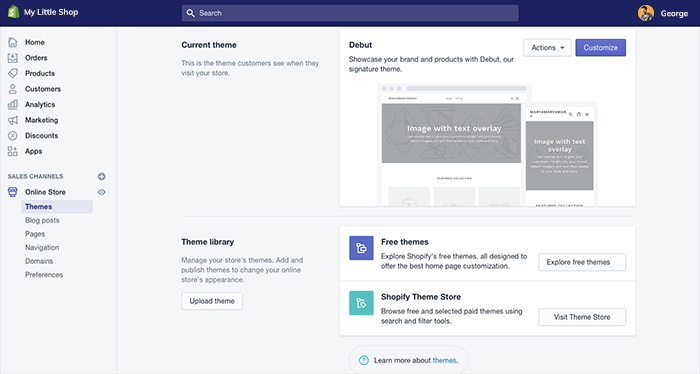This screenshot has width=700, height=374.
Task: Follow the themes help link
Action: 444,360
